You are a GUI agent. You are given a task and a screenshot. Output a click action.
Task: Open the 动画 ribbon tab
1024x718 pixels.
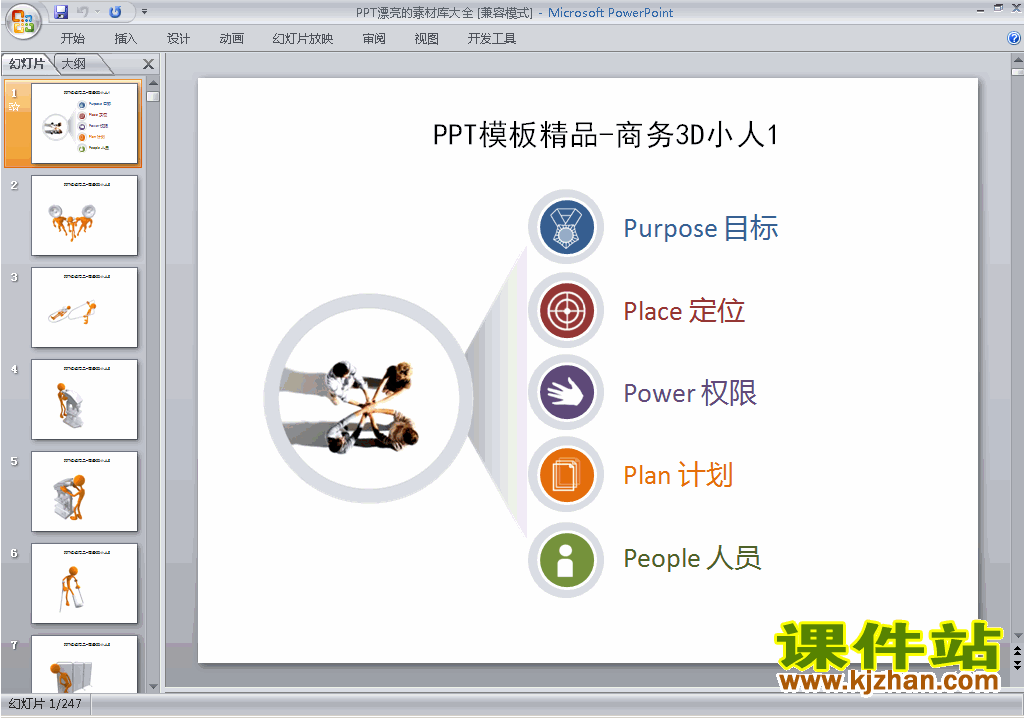[231, 39]
